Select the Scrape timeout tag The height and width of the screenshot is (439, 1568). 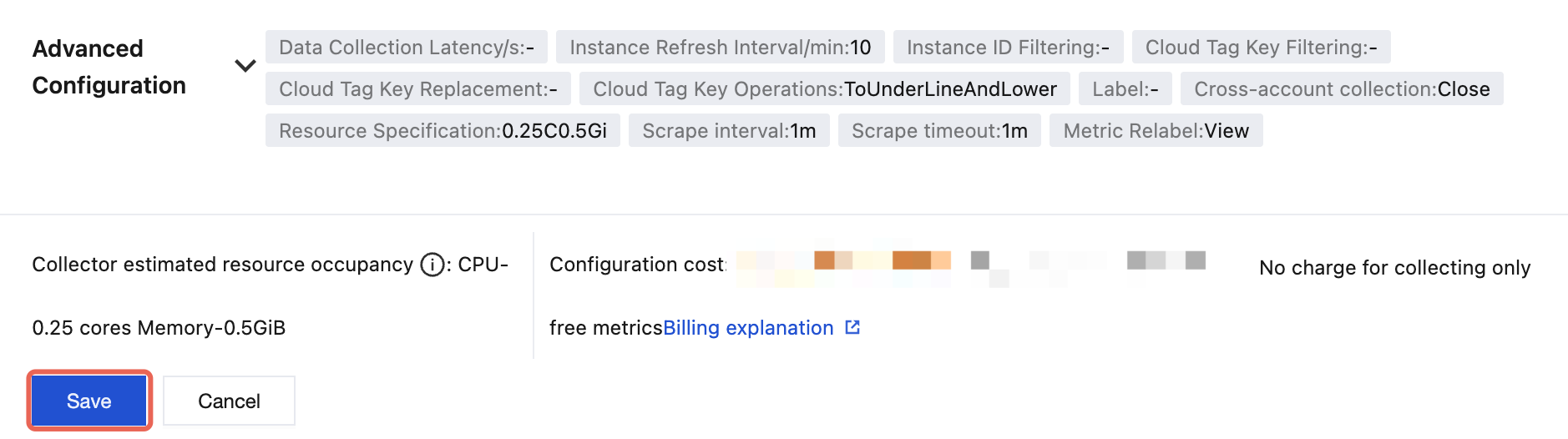(x=939, y=131)
